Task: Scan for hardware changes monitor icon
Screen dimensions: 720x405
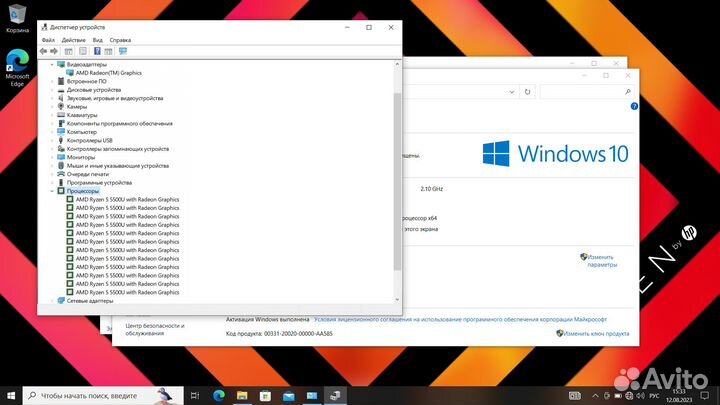Action: click(x=123, y=51)
